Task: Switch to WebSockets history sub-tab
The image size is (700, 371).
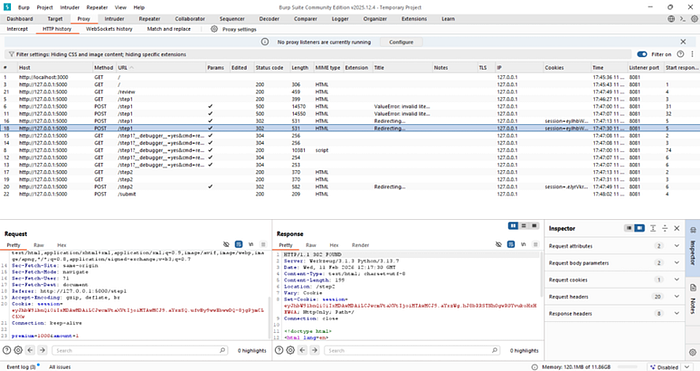Action: click(109, 29)
